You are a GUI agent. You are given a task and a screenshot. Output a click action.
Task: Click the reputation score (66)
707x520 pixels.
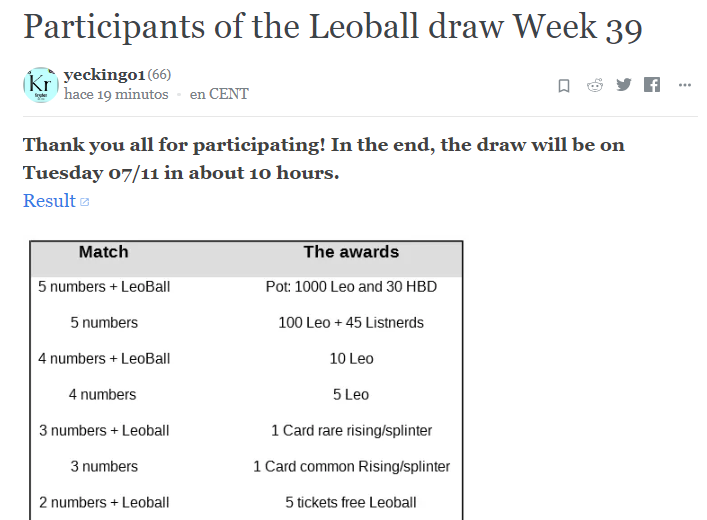click(159, 74)
